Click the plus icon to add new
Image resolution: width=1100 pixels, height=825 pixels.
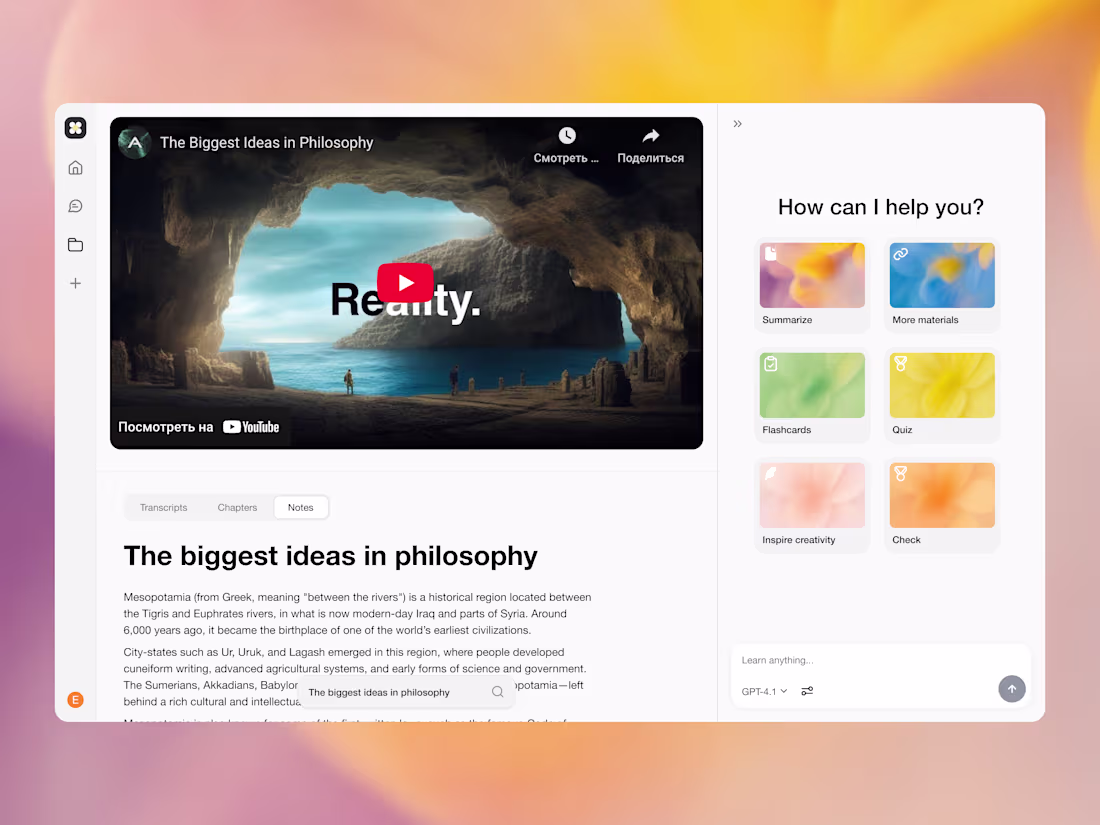(75, 283)
